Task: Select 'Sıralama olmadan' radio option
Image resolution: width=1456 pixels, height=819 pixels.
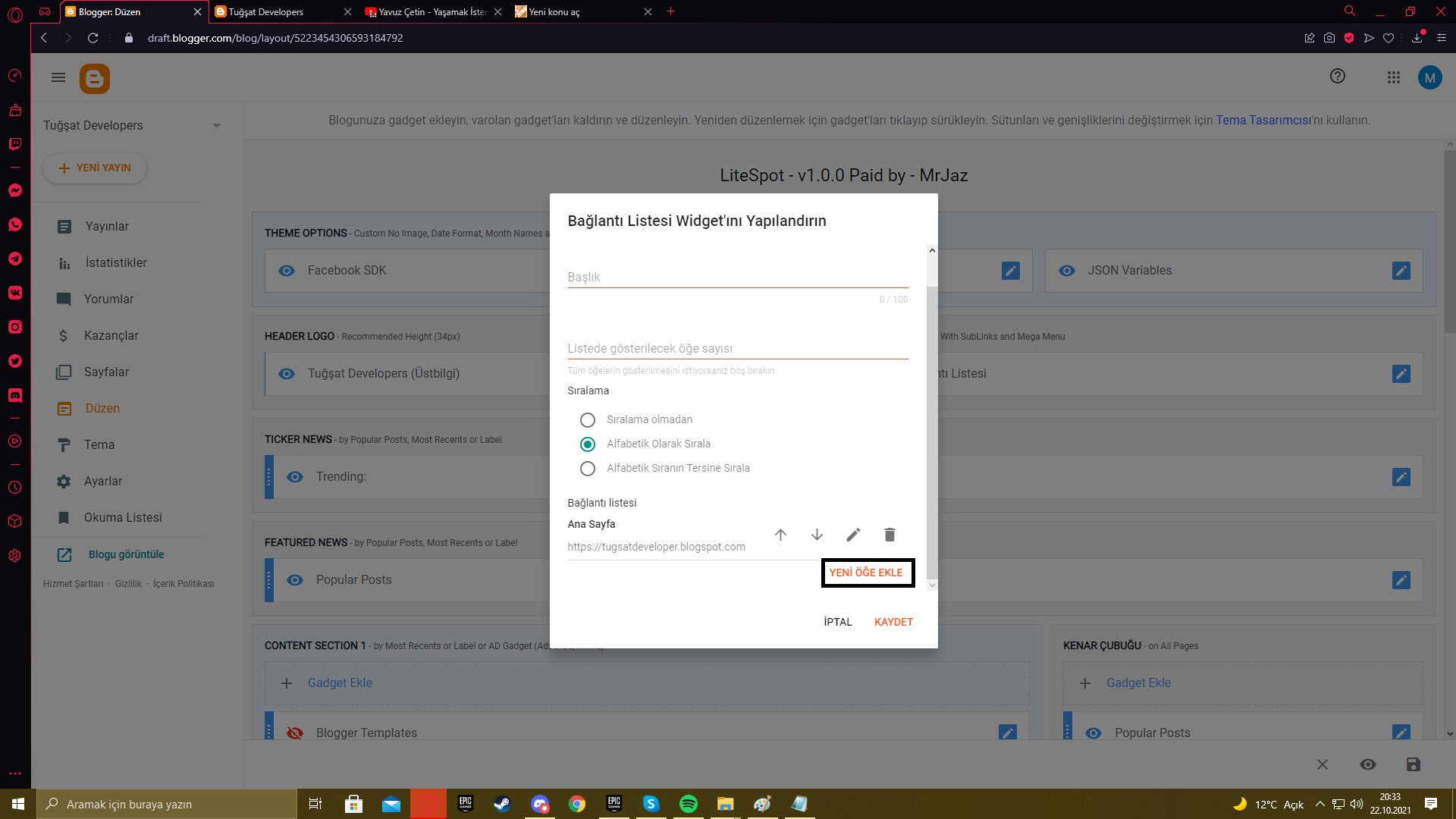Action: (587, 419)
